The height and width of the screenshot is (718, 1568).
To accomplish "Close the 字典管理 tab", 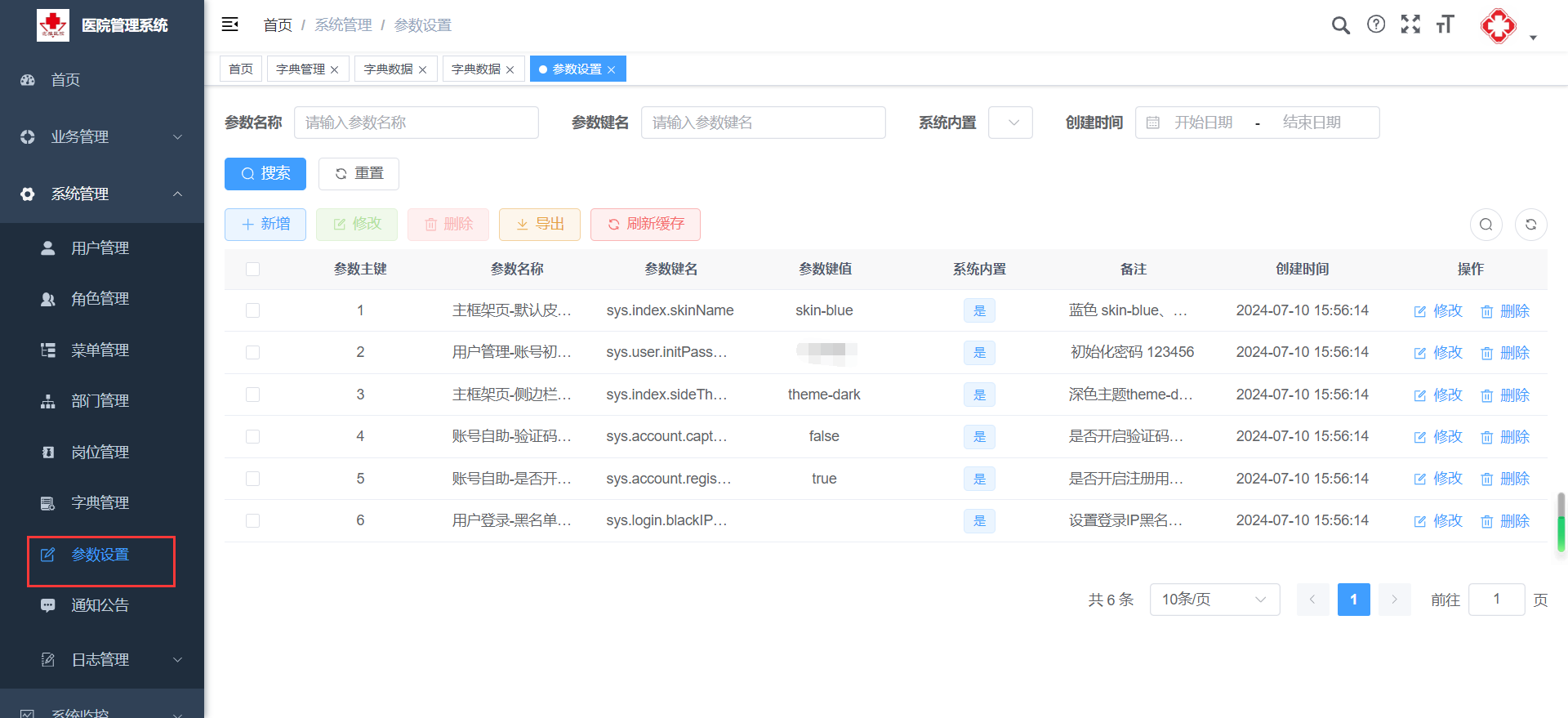I will (335, 70).
